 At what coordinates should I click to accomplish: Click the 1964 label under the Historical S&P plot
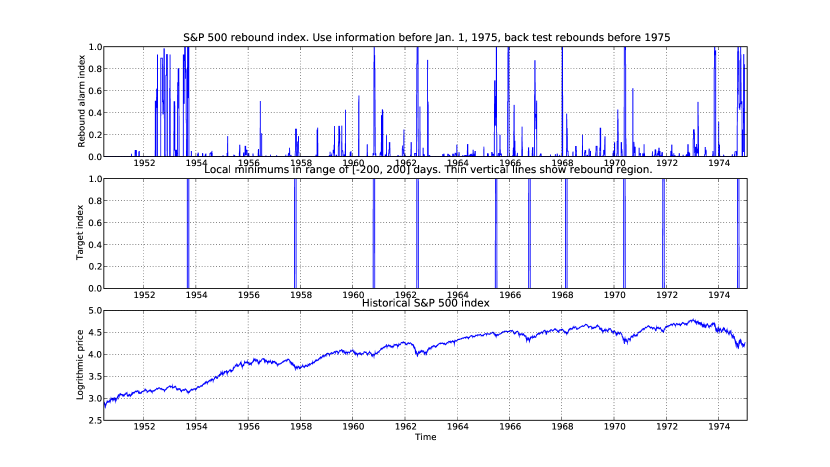coord(458,427)
